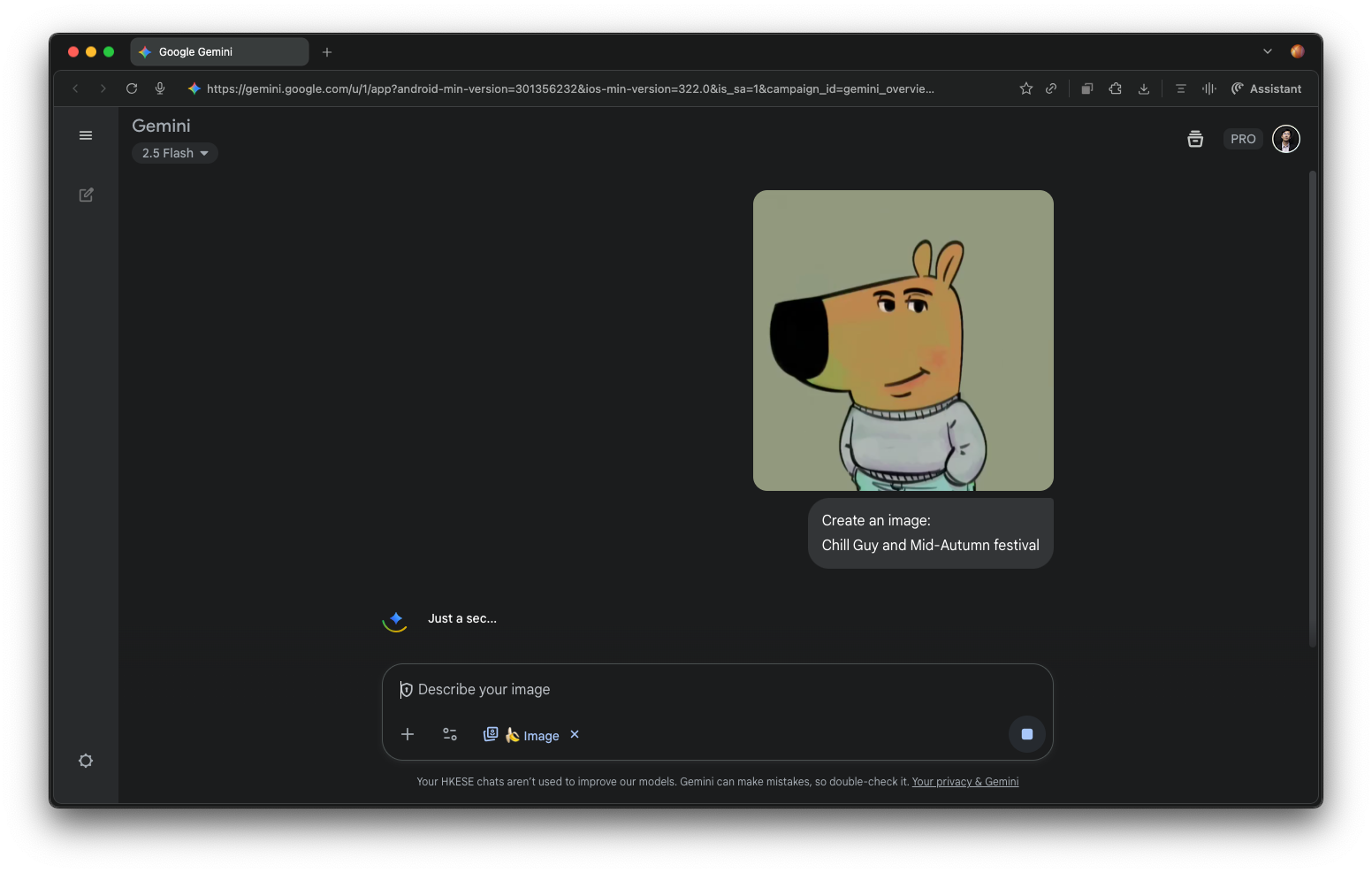
Task: Click the plus icon to add files
Action: point(408,734)
